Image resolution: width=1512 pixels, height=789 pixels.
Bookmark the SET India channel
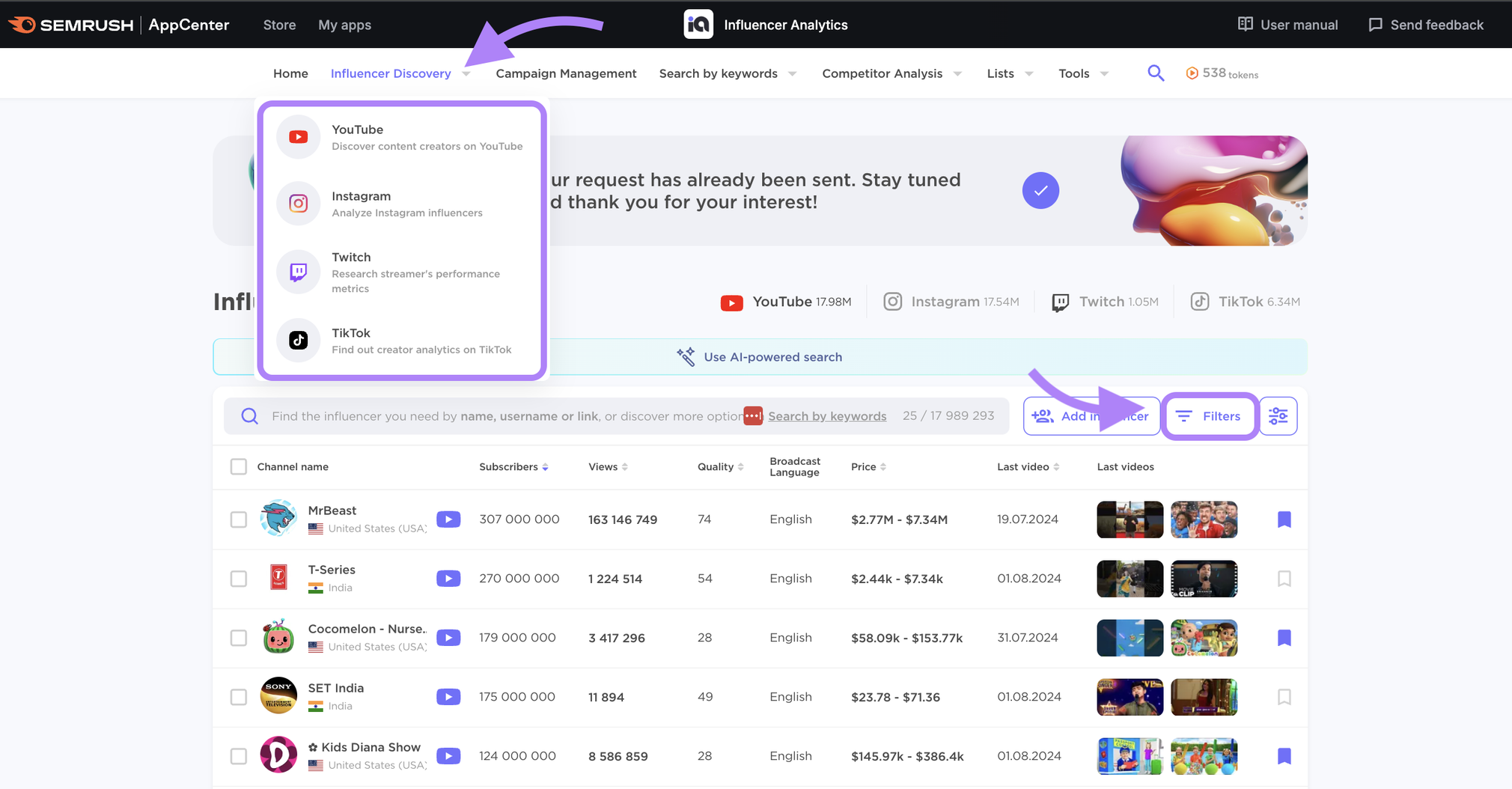pos(1284,697)
